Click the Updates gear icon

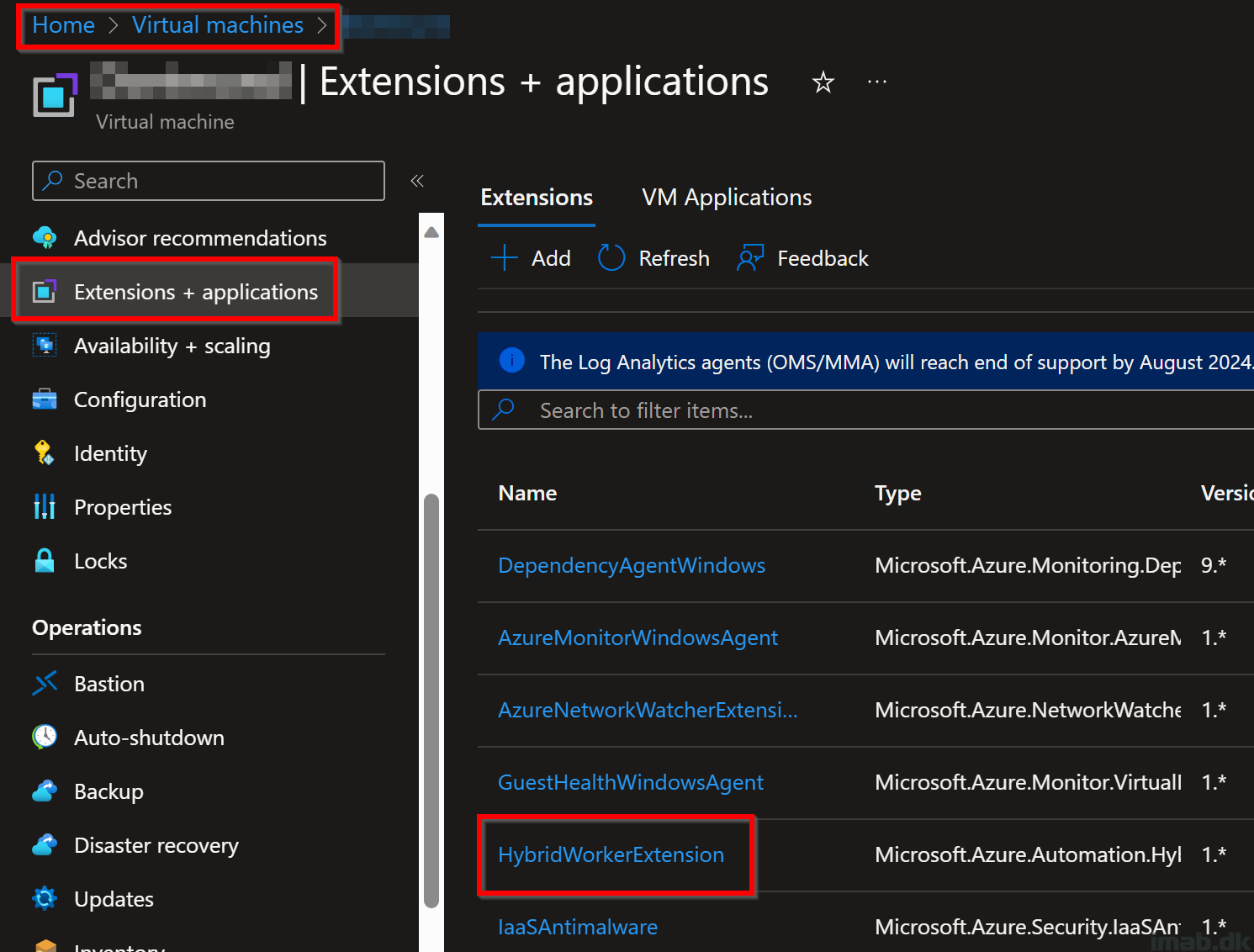(x=45, y=899)
